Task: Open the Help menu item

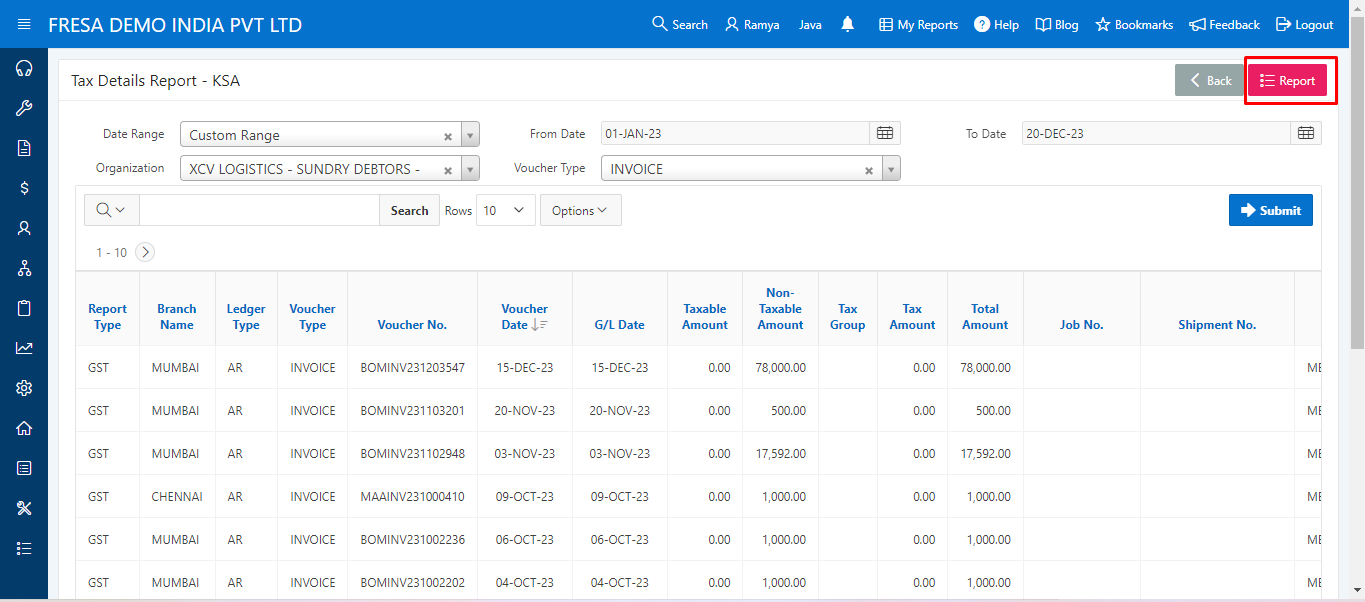Action: point(996,25)
